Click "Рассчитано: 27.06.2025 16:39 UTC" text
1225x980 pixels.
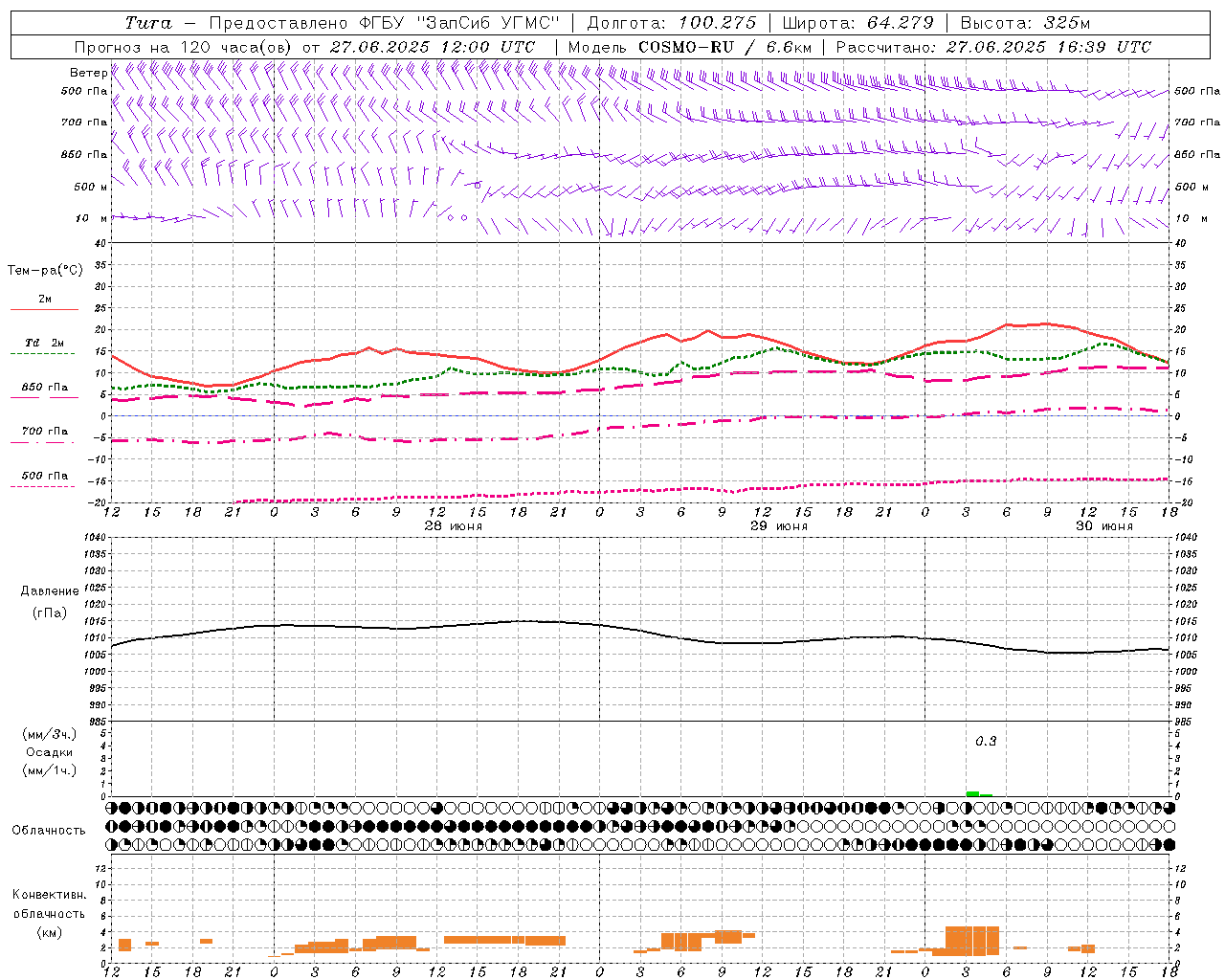coord(993,47)
